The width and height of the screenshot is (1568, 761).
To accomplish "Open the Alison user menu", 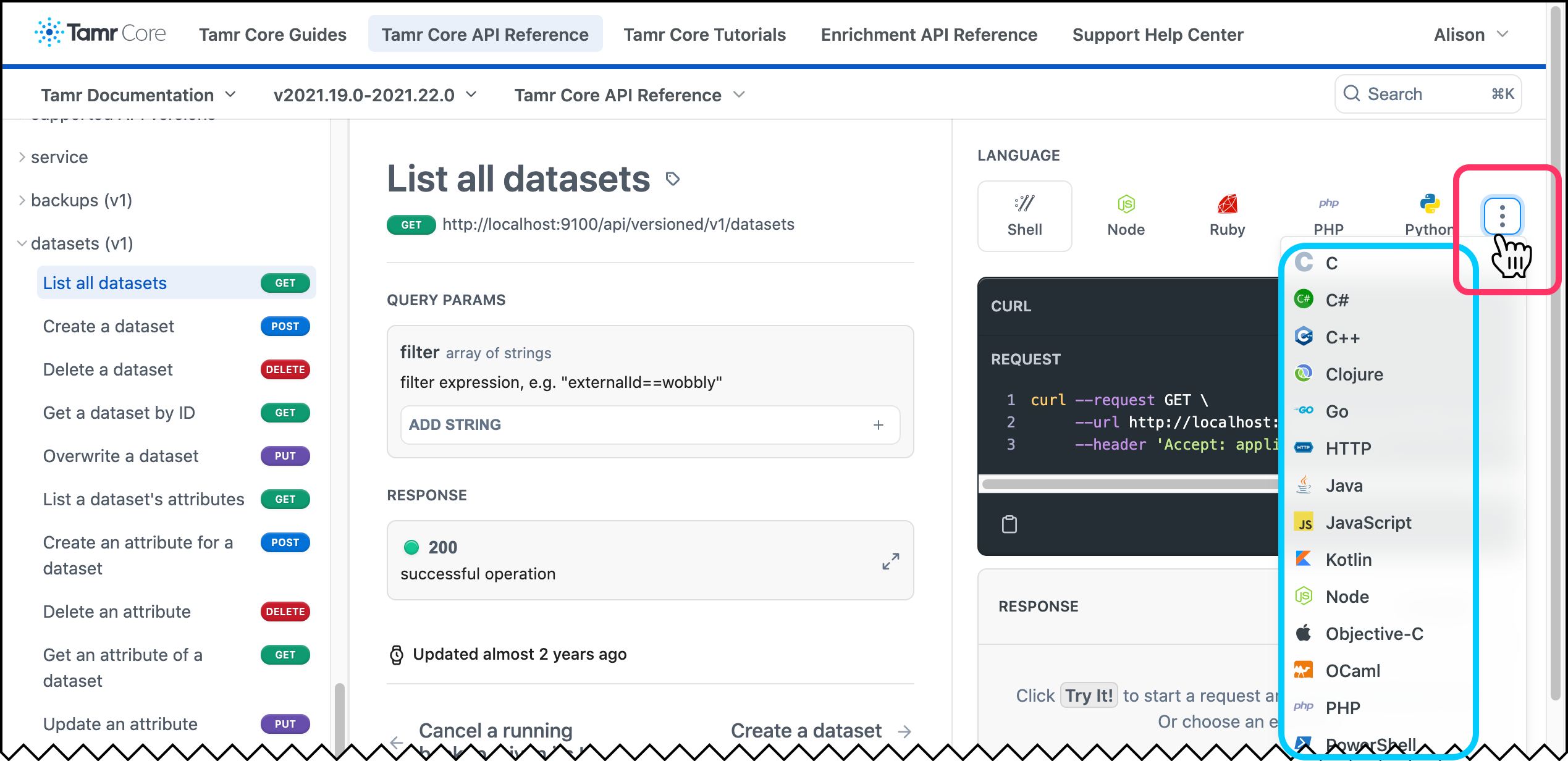I will 1470,35.
